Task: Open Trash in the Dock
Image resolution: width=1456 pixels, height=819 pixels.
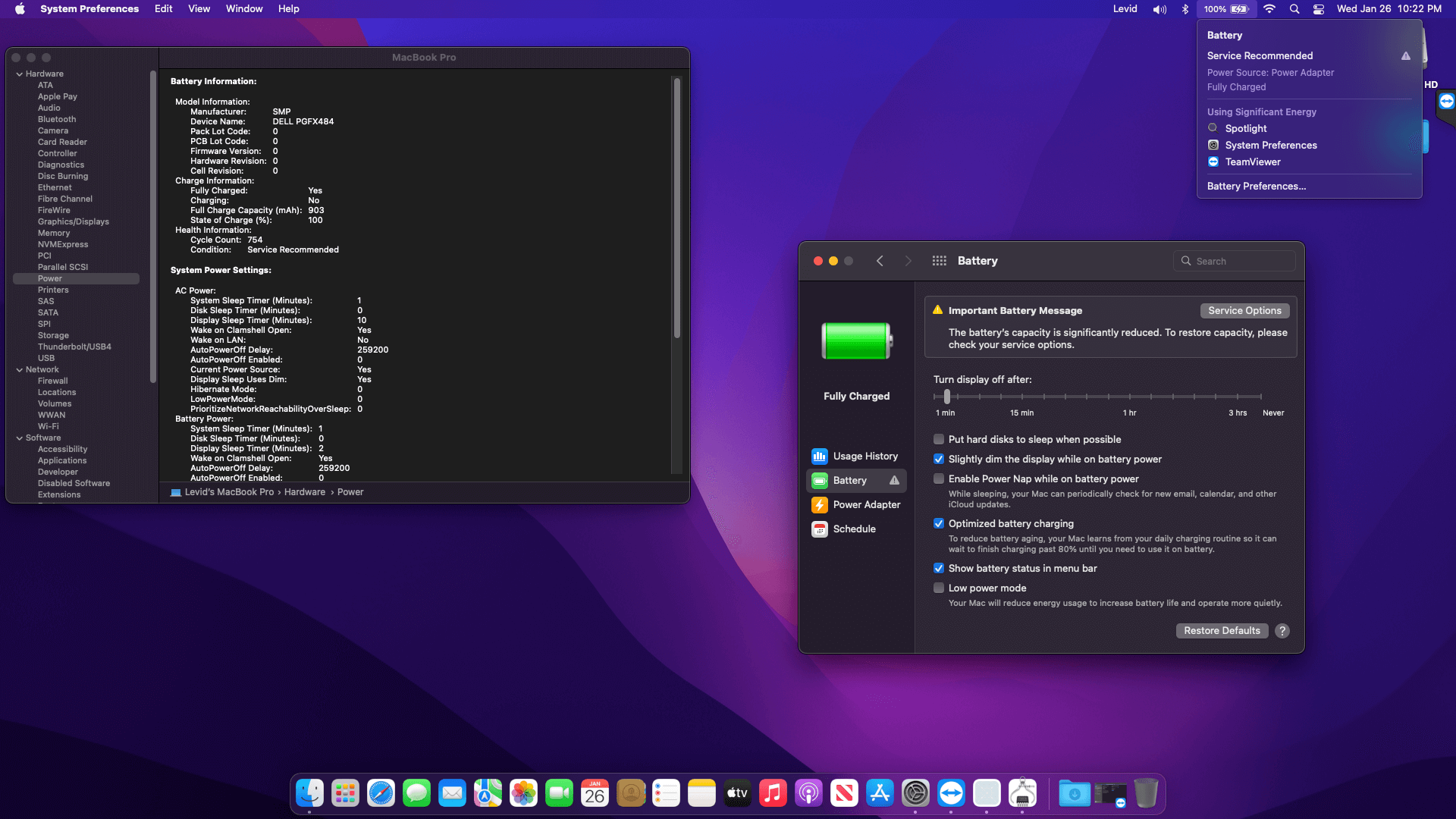Action: click(x=1146, y=794)
